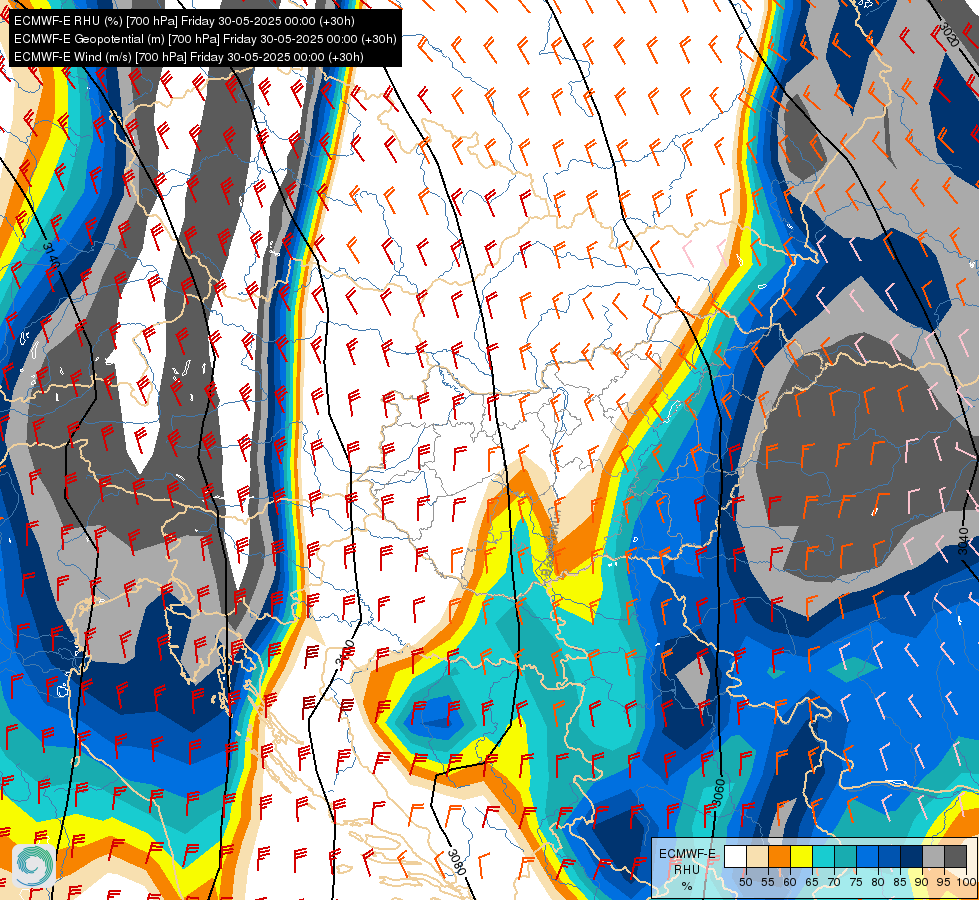
Task: Click the legend title ECMWF-E
Action: pyautogui.click(x=687, y=854)
